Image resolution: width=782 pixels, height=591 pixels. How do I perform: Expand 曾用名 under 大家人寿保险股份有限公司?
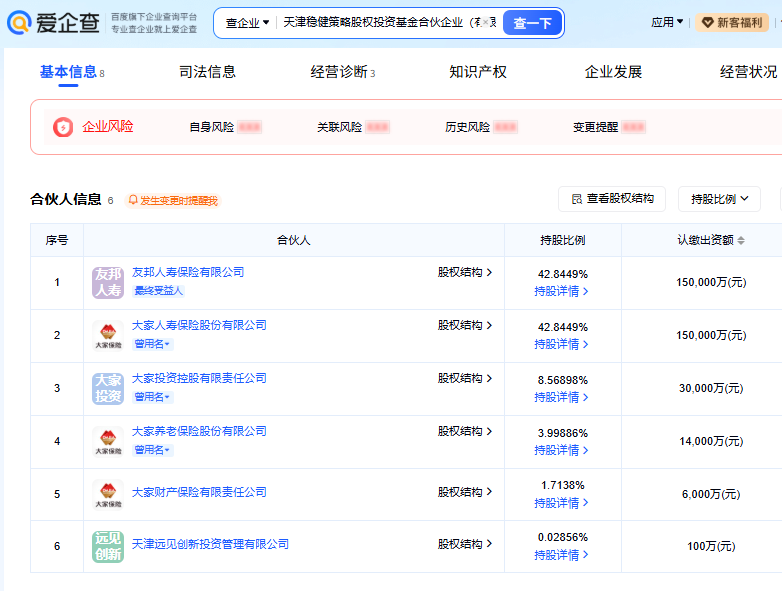coord(153,344)
